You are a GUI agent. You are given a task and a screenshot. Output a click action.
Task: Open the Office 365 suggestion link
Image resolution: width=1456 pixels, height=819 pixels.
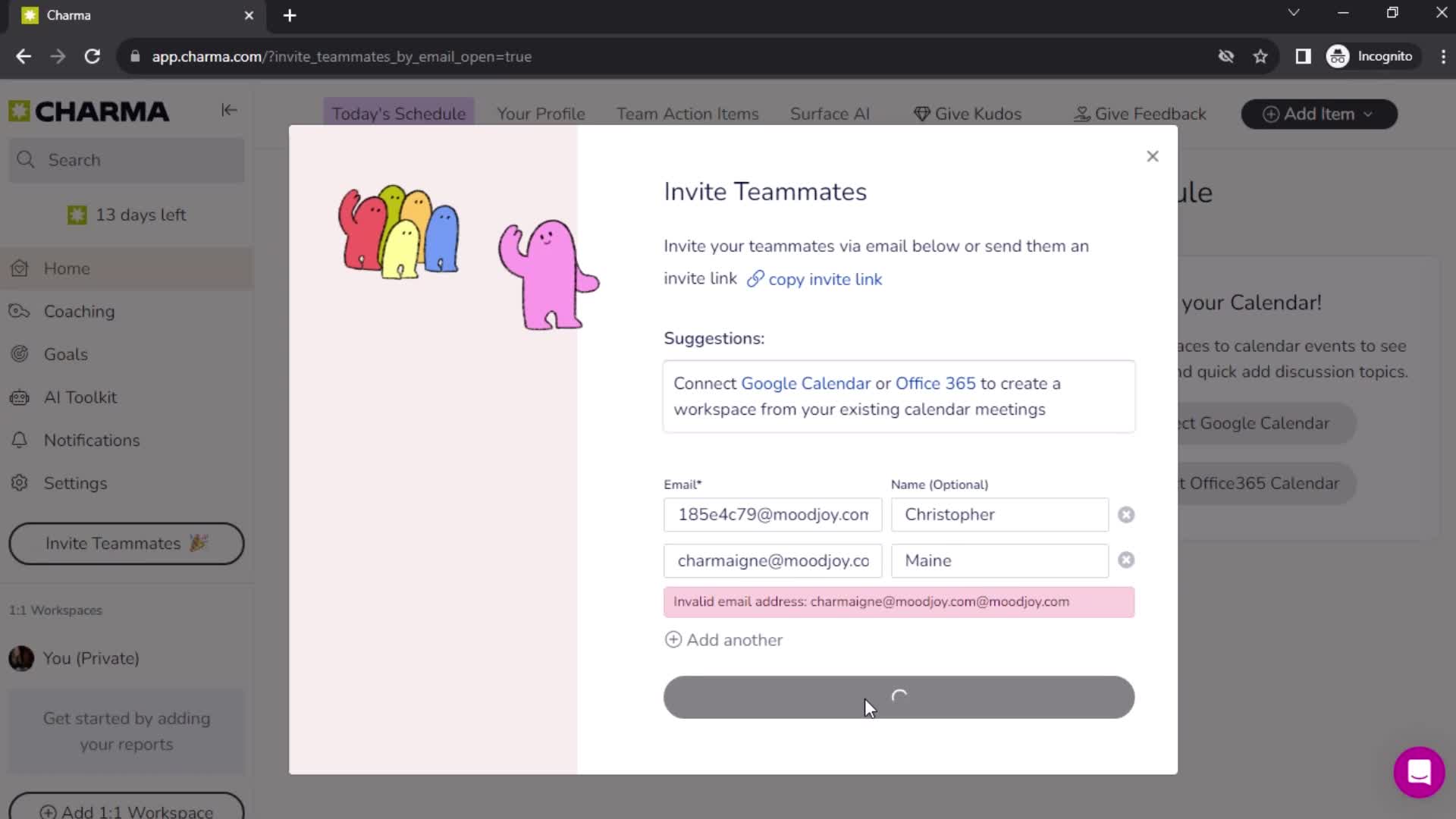click(935, 384)
